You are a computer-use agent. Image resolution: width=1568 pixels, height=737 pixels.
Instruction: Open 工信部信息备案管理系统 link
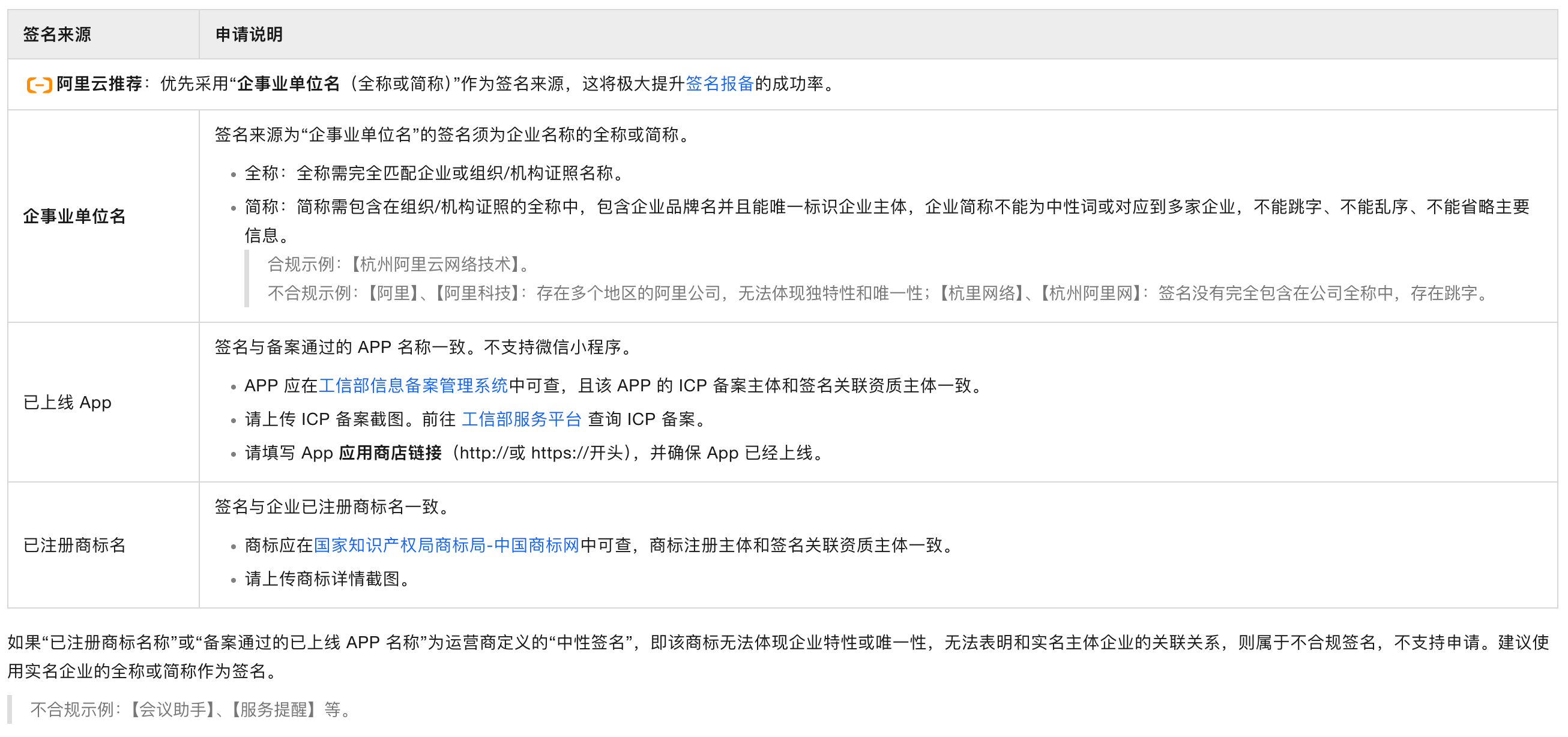tap(412, 386)
